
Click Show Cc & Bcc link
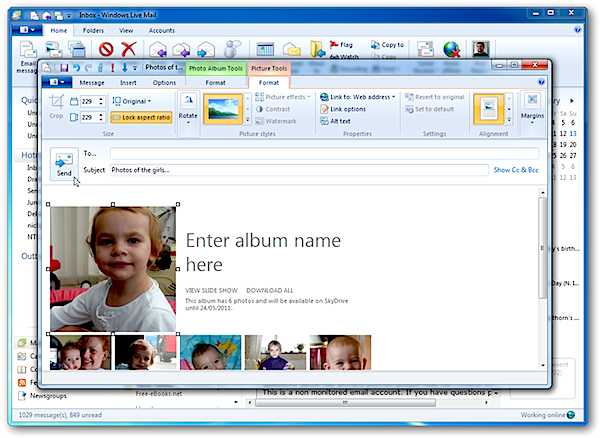click(516, 170)
